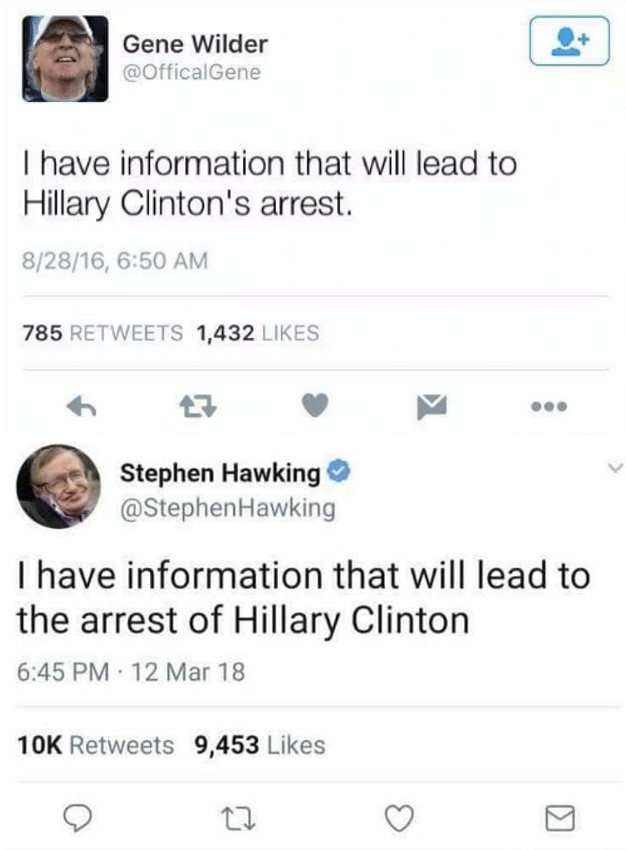Screen dimensions: 626x850
Task: Send Gene Wilder's tweet via direct message
Action: (432, 407)
